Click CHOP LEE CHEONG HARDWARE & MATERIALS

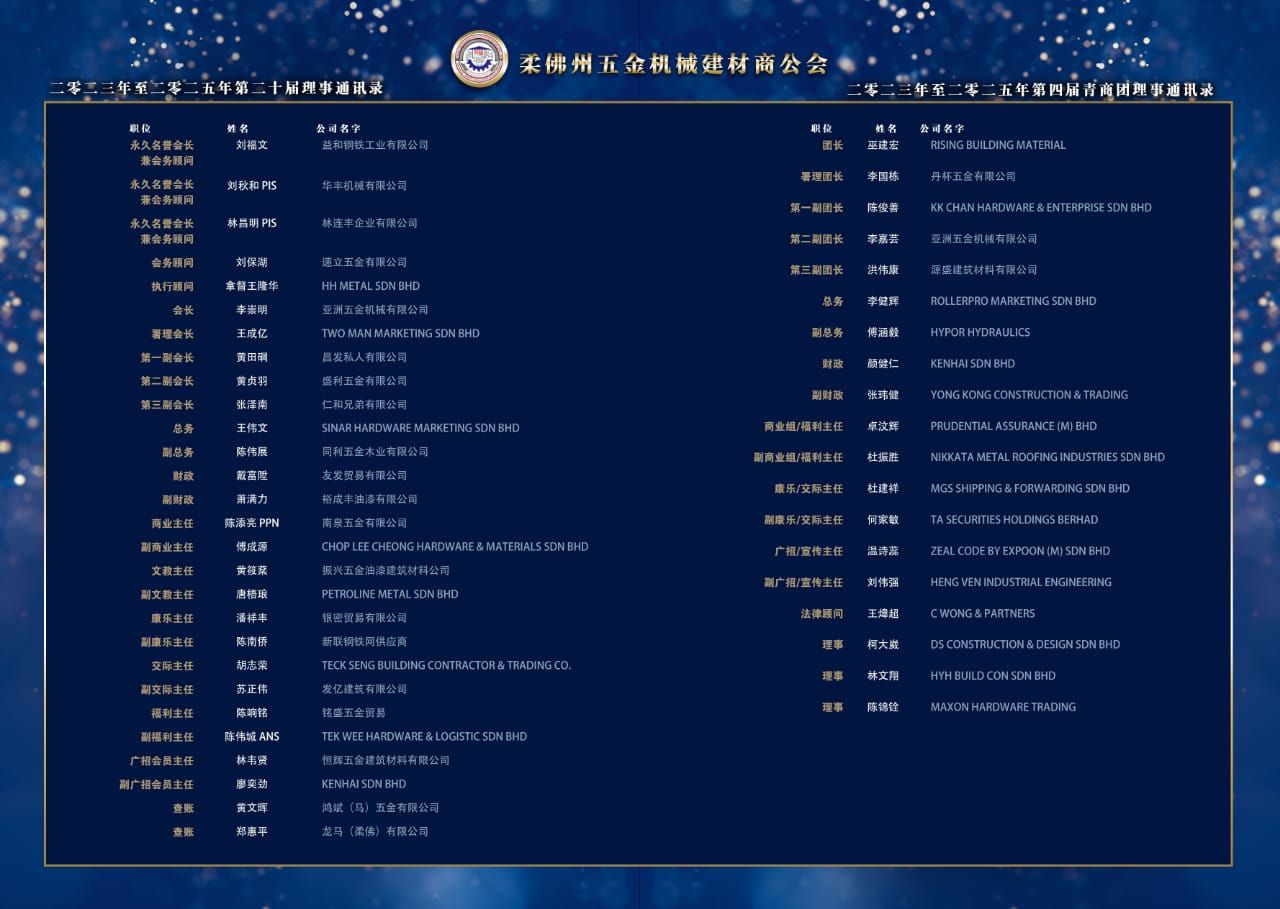(x=454, y=547)
